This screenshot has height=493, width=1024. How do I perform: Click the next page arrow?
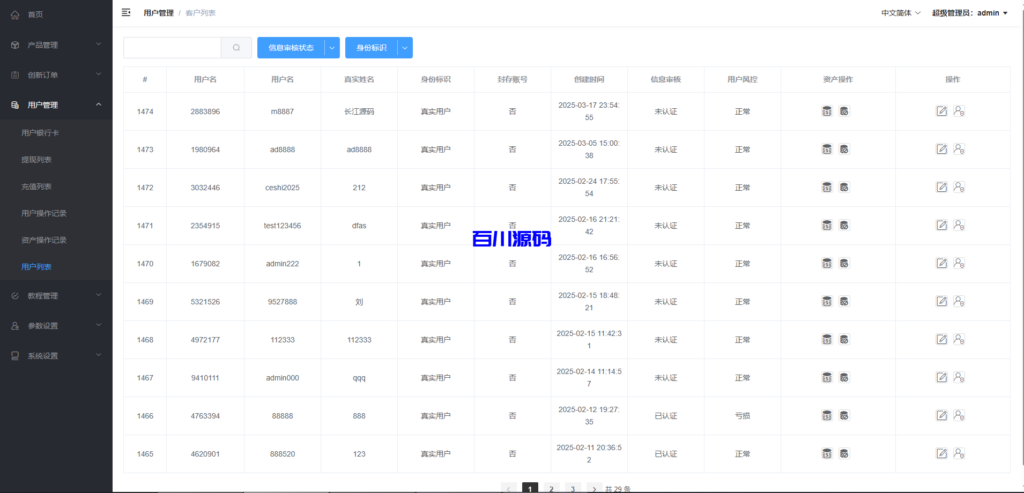[x=594, y=488]
